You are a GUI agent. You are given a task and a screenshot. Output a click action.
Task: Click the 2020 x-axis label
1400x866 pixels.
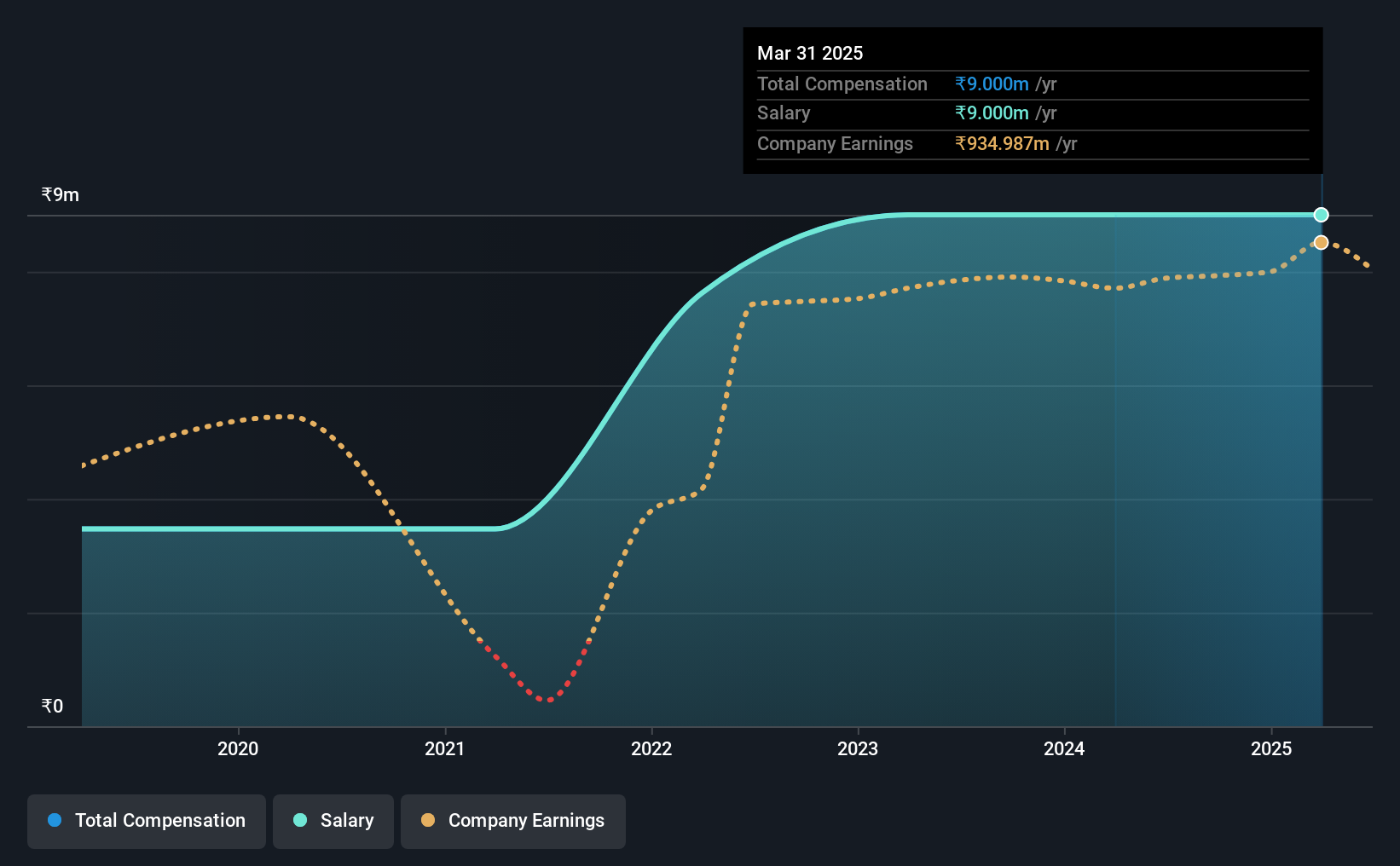pyautogui.click(x=238, y=748)
